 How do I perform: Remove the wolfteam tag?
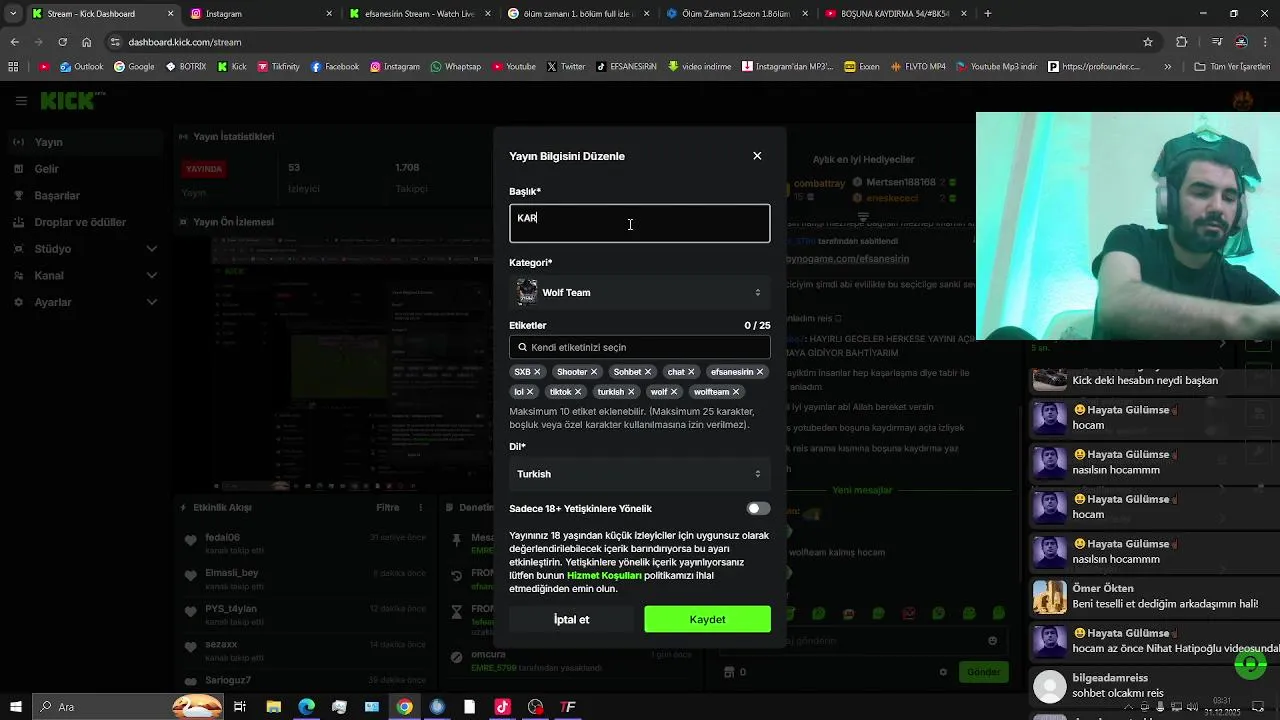coord(736,392)
